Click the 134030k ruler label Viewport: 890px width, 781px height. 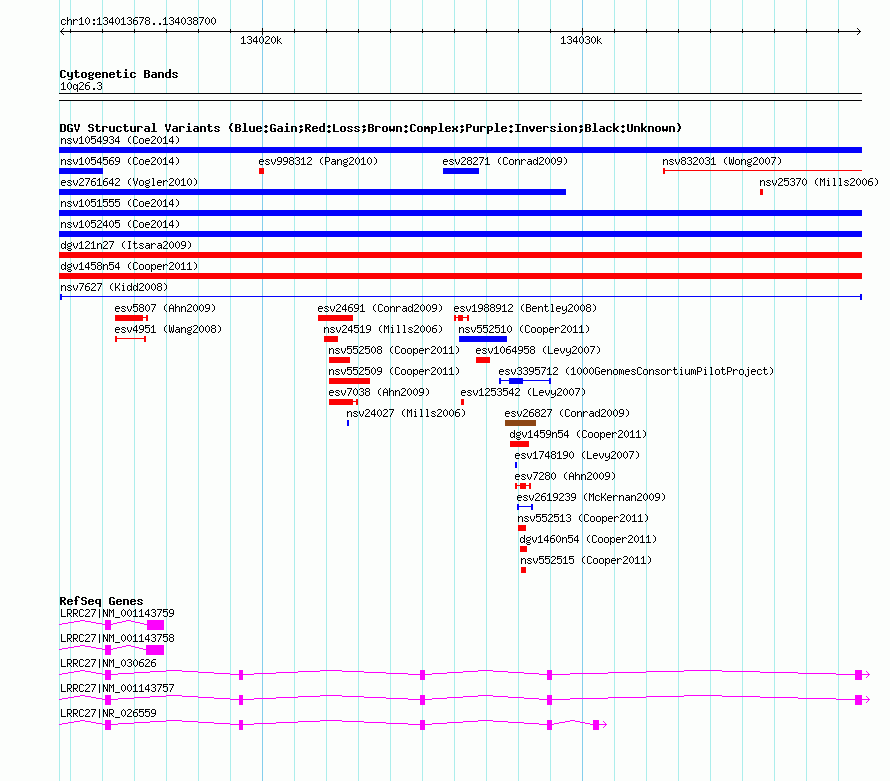581,40
